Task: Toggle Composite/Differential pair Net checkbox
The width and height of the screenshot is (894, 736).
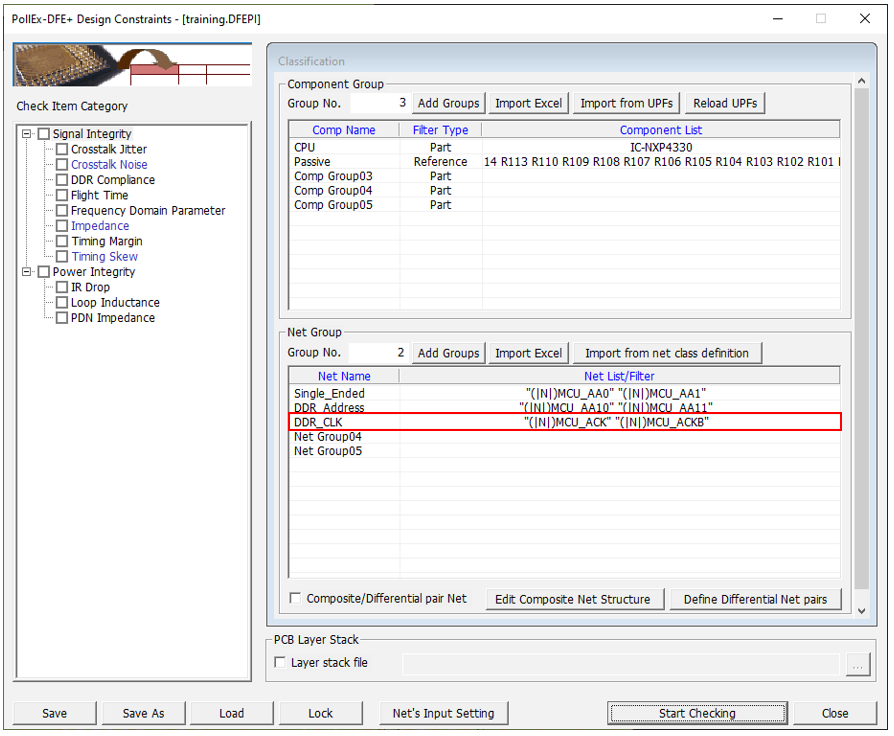Action: [295, 599]
